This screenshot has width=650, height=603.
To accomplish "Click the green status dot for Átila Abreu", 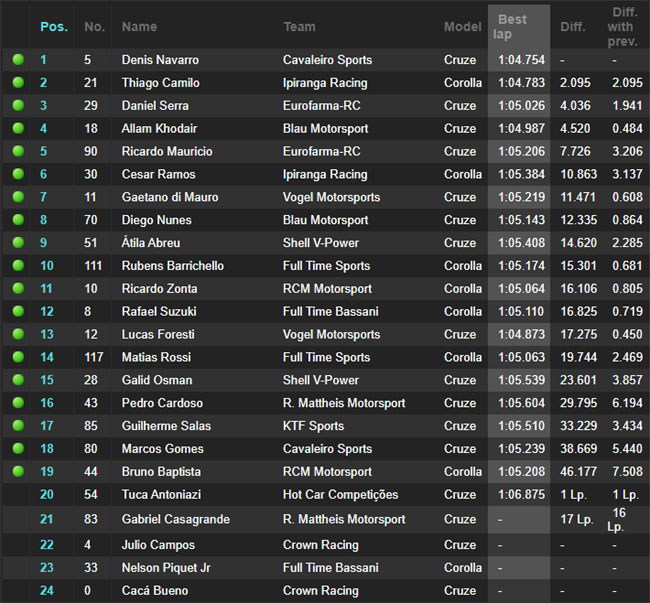I will [18, 242].
